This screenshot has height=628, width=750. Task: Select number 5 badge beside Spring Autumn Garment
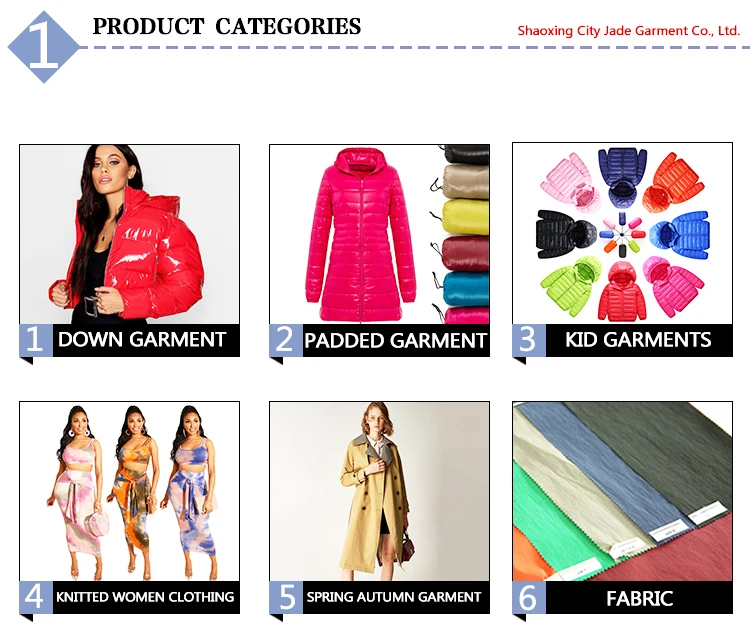(286, 597)
